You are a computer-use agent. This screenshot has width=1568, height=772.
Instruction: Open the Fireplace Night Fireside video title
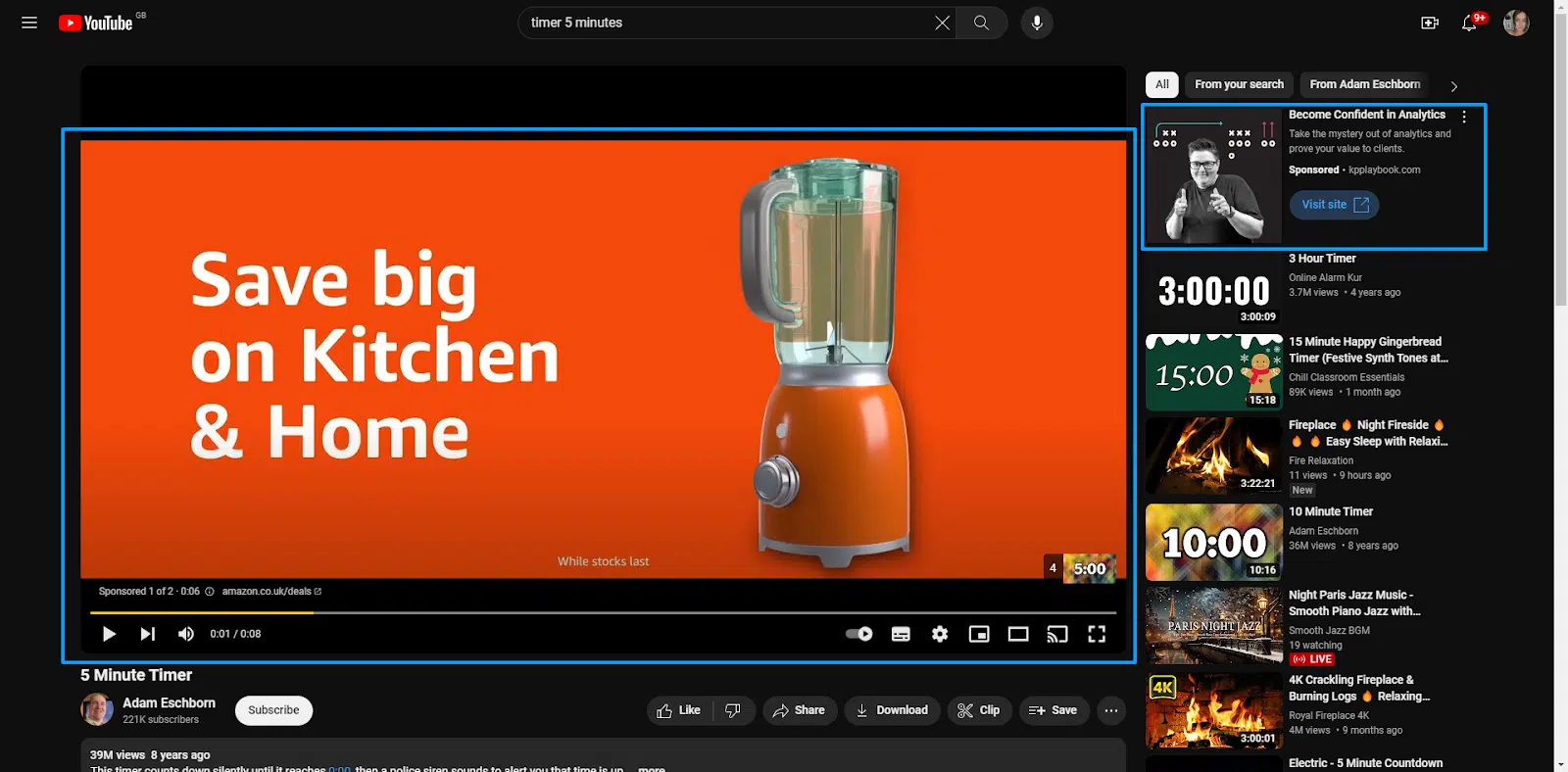[1368, 433]
